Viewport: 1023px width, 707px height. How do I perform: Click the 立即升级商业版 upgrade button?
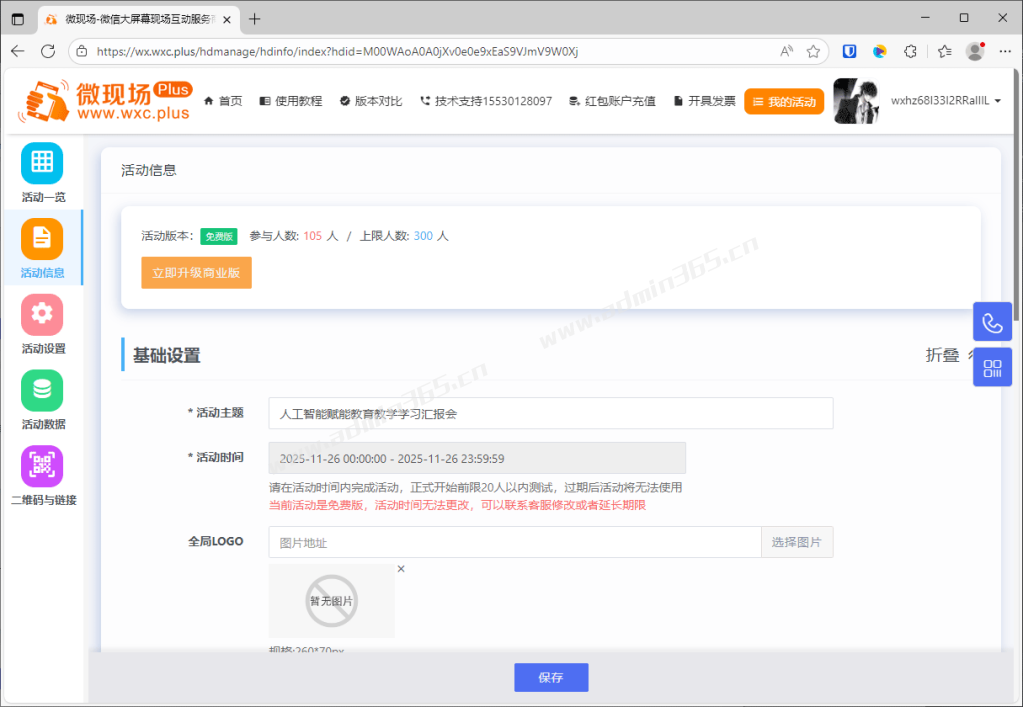point(196,272)
